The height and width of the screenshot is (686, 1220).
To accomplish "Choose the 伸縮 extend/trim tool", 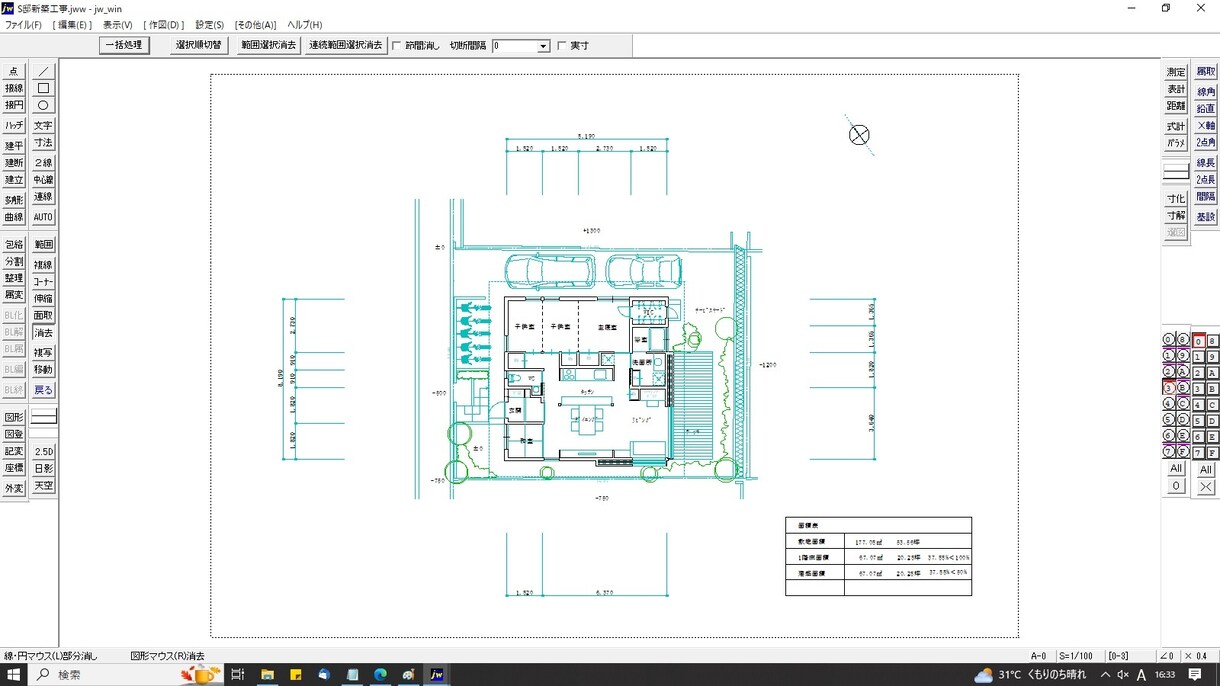I will click(43, 299).
